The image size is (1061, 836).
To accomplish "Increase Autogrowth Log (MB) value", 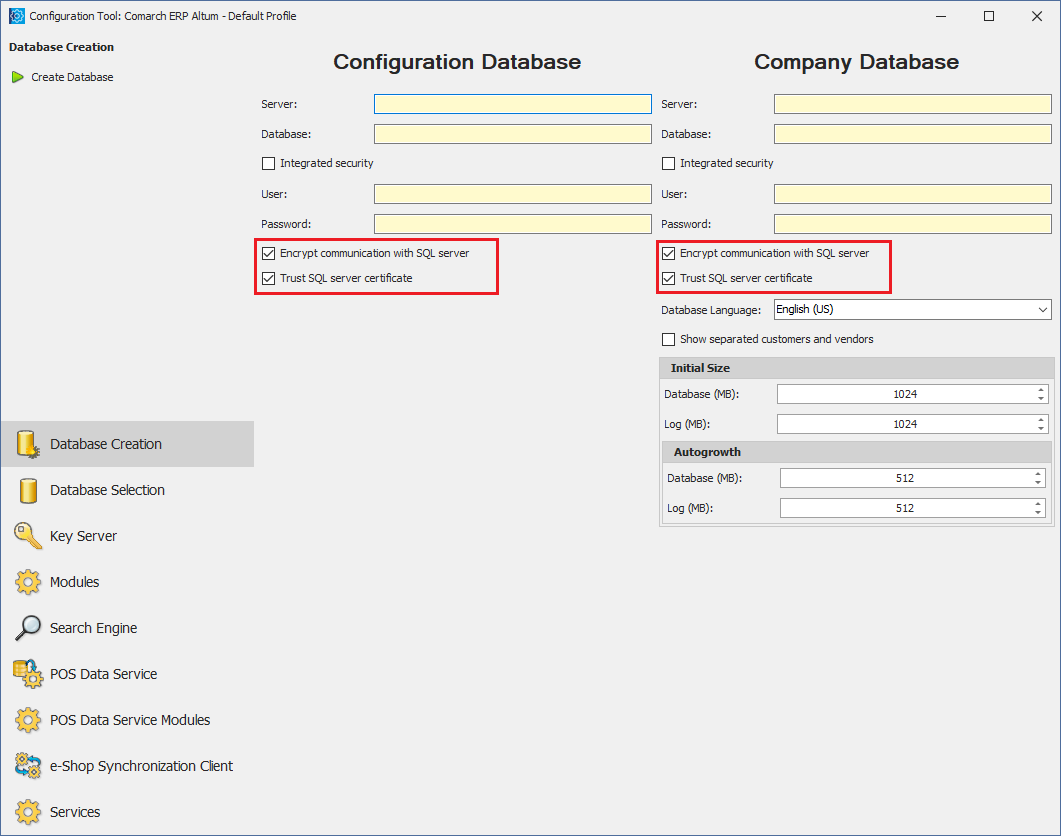I will pyautogui.click(x=1038, y=504).
